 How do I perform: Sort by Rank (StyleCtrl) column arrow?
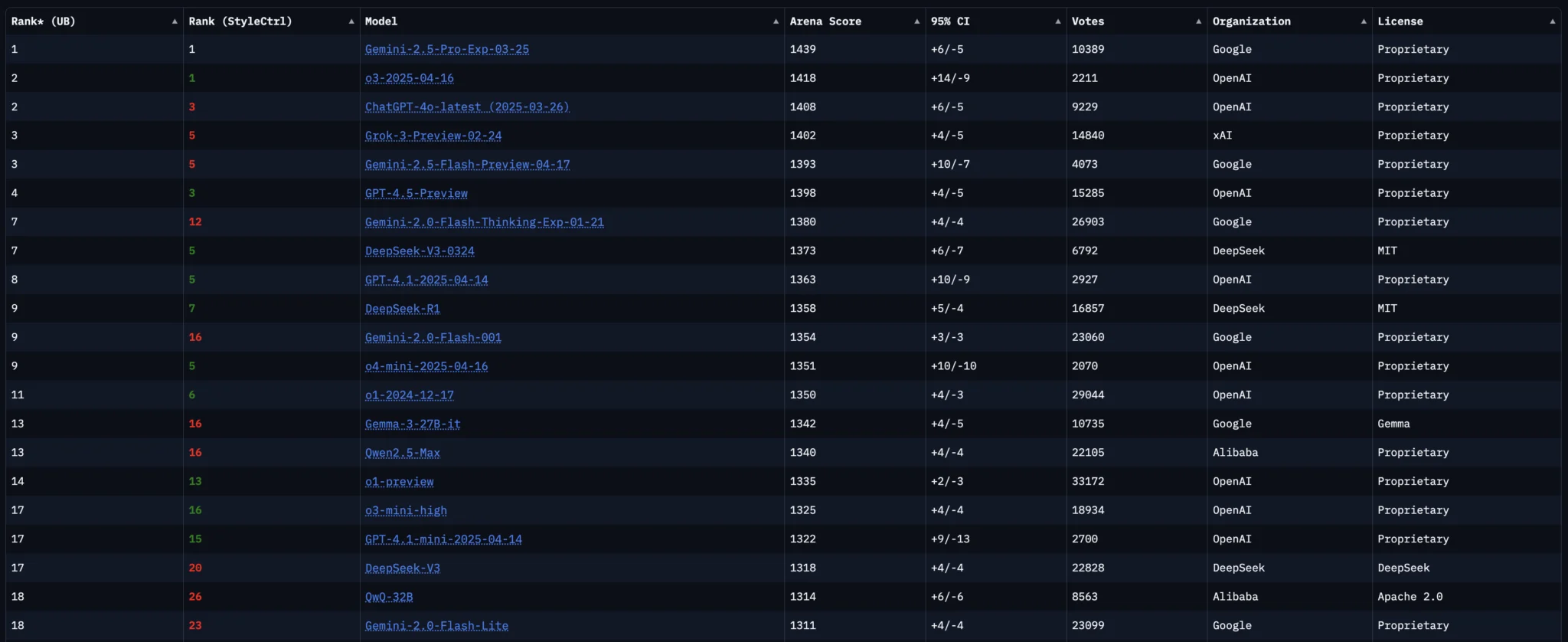351,21
